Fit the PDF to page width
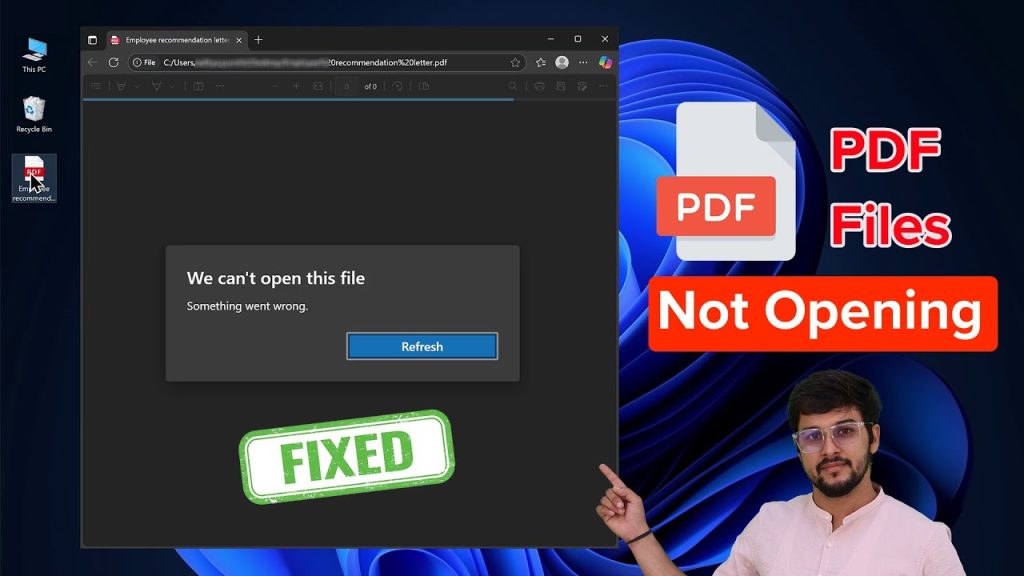The image size is (1024, 576). coord(318,86)
